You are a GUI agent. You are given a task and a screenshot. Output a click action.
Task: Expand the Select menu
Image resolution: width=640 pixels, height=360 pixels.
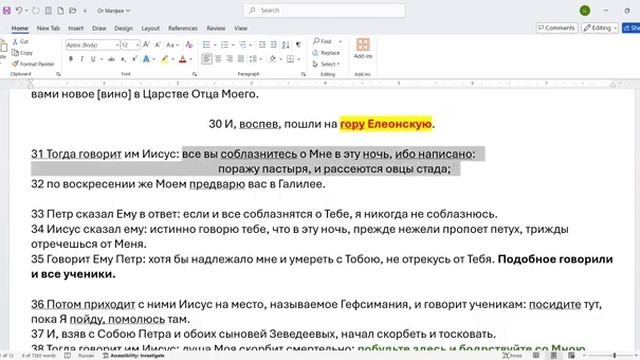coord(327,64)
